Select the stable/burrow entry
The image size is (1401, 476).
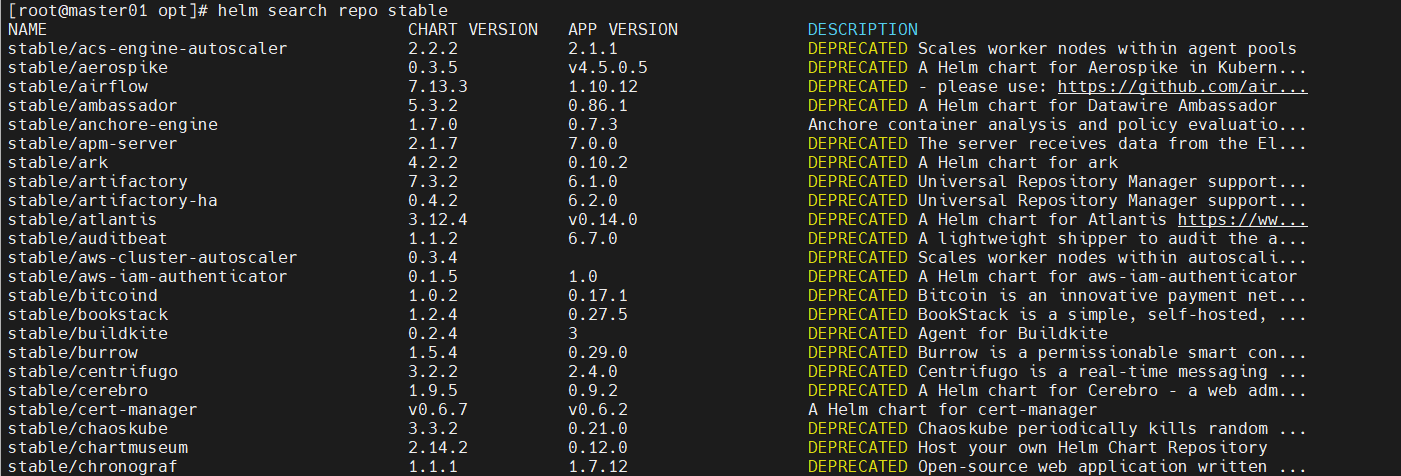coord(72,352)
